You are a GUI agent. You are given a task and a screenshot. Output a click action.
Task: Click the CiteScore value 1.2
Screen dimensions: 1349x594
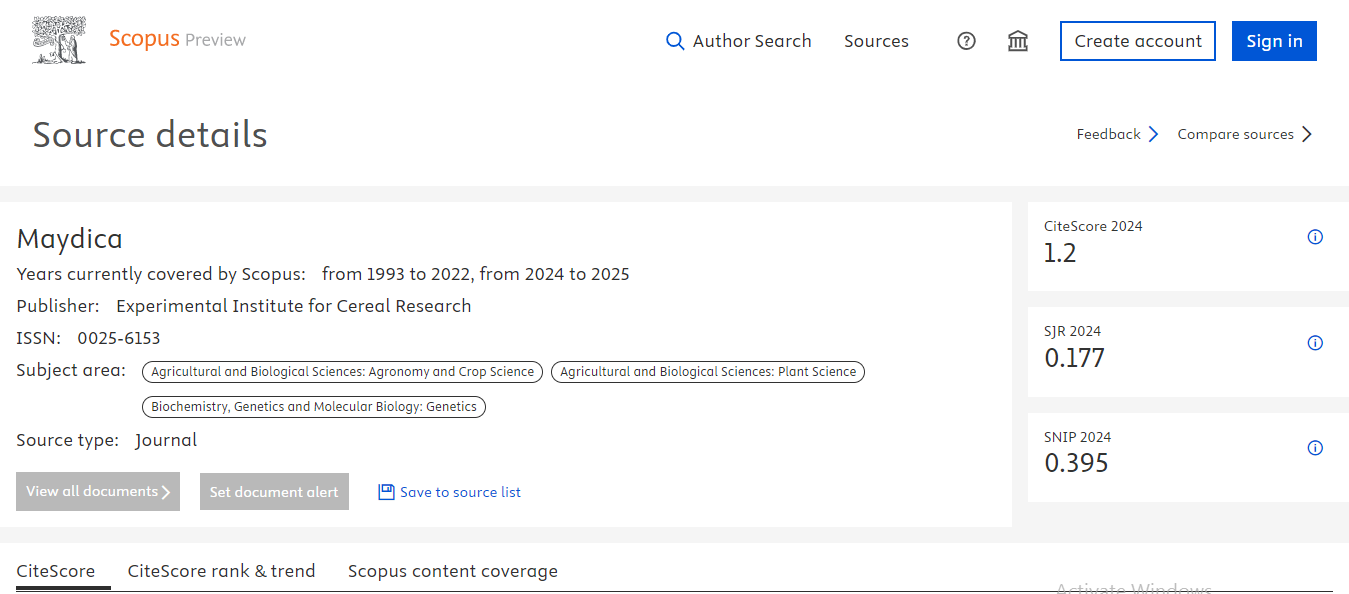pyautogui.click(x=1060, y=253)
